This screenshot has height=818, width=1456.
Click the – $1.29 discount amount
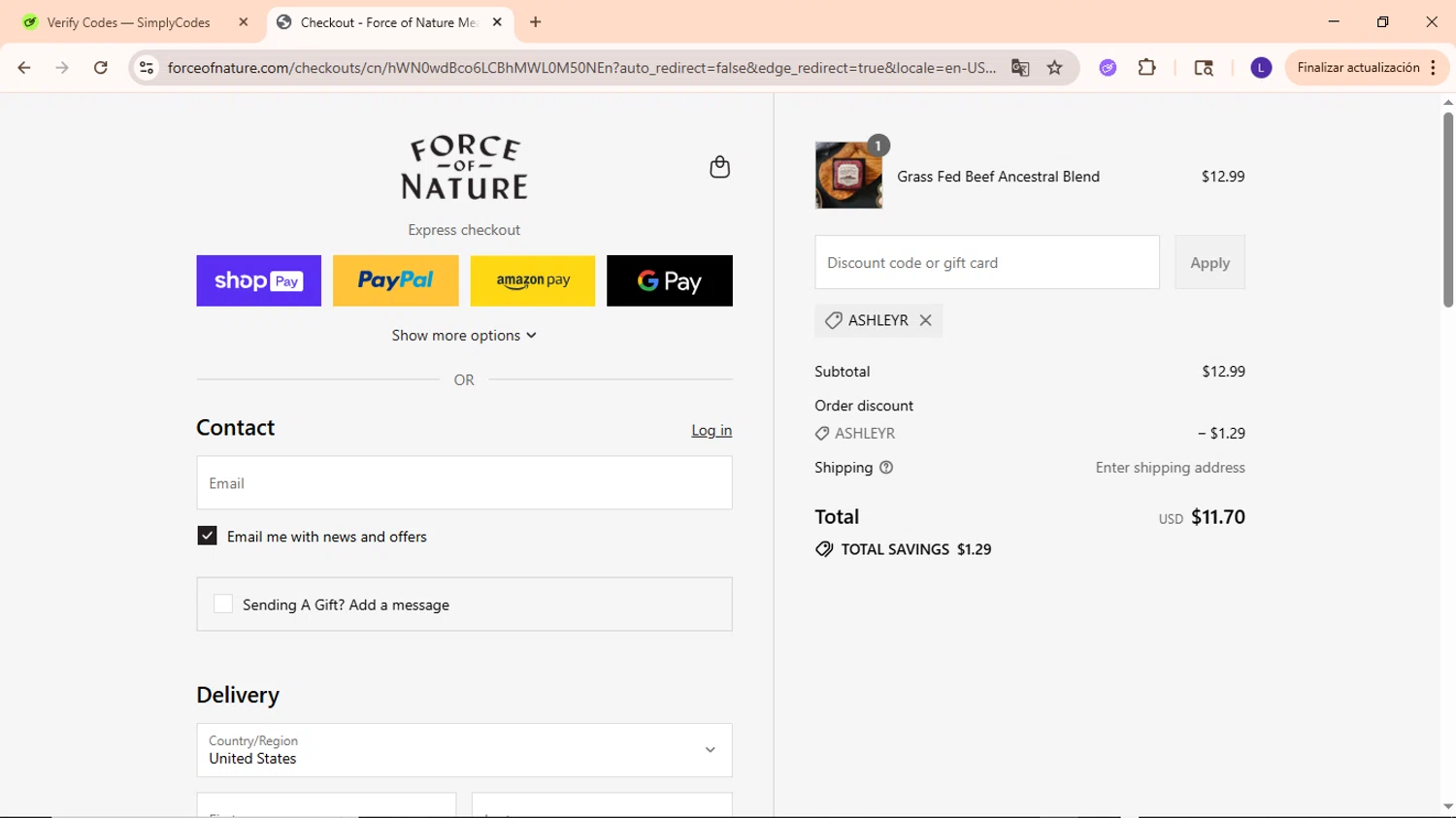tap(1221, 434)
